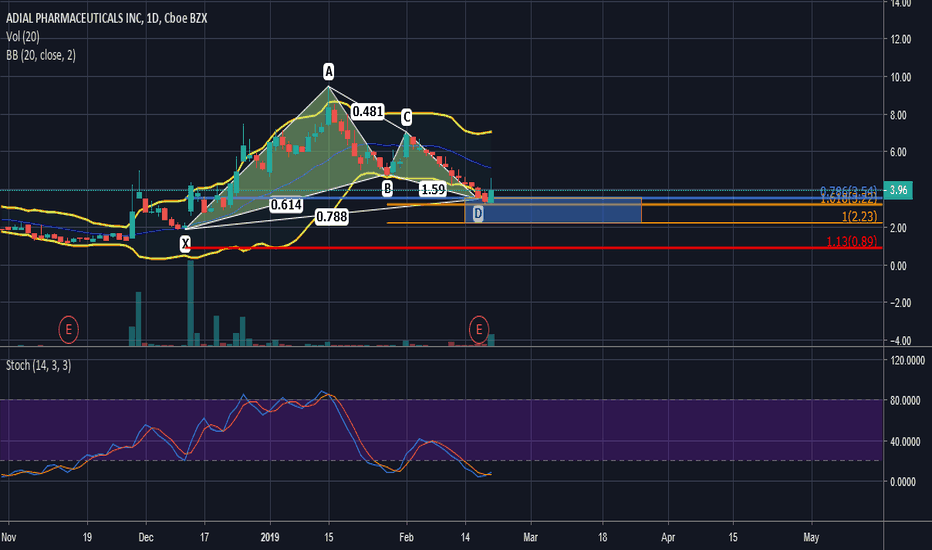The height and width of the screenshot is (550, 932).
Task: Click the Mar date axis label
Action: point(530,537)
